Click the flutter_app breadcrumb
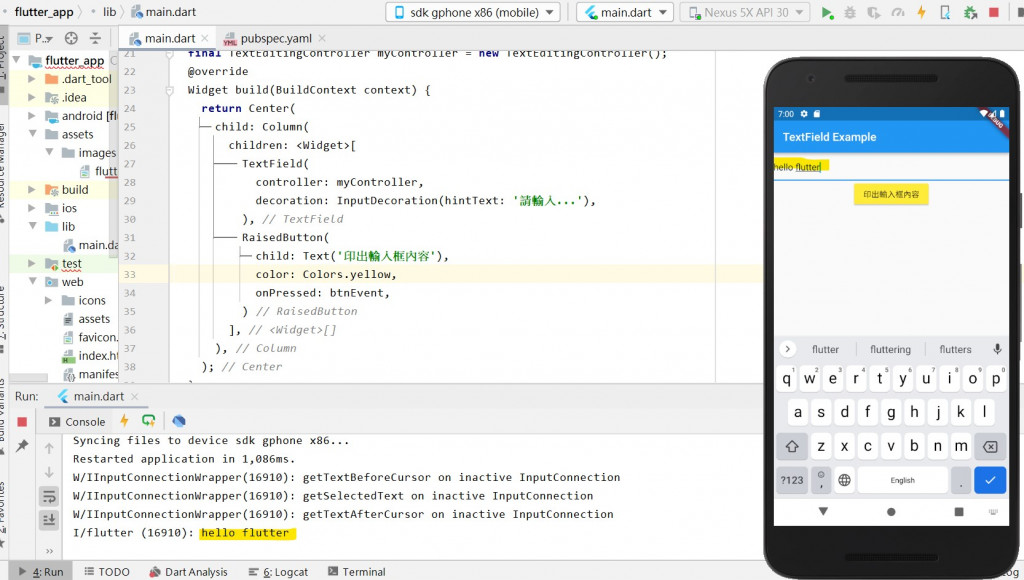 click(x=44, y=12)
